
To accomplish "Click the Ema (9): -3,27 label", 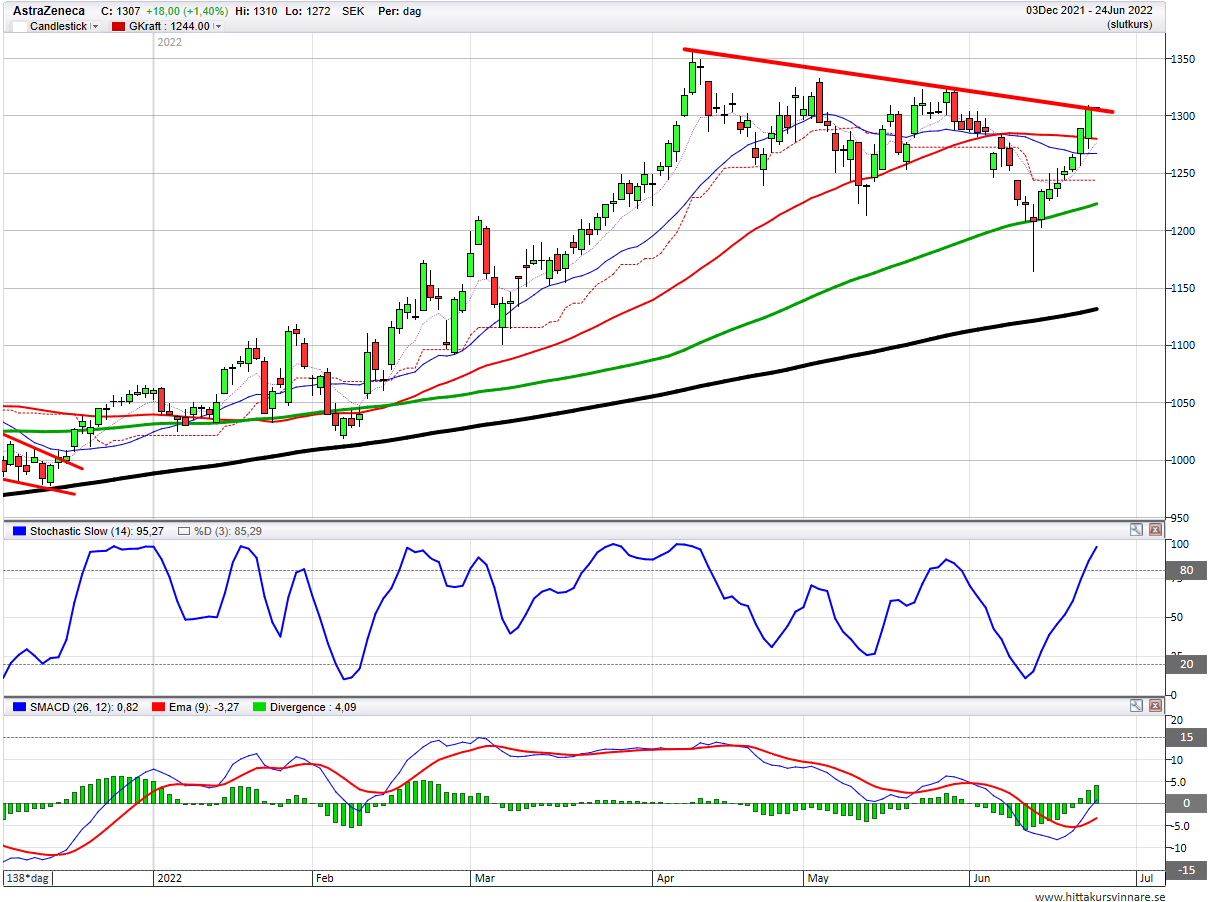I will click(x=204, y=707).
